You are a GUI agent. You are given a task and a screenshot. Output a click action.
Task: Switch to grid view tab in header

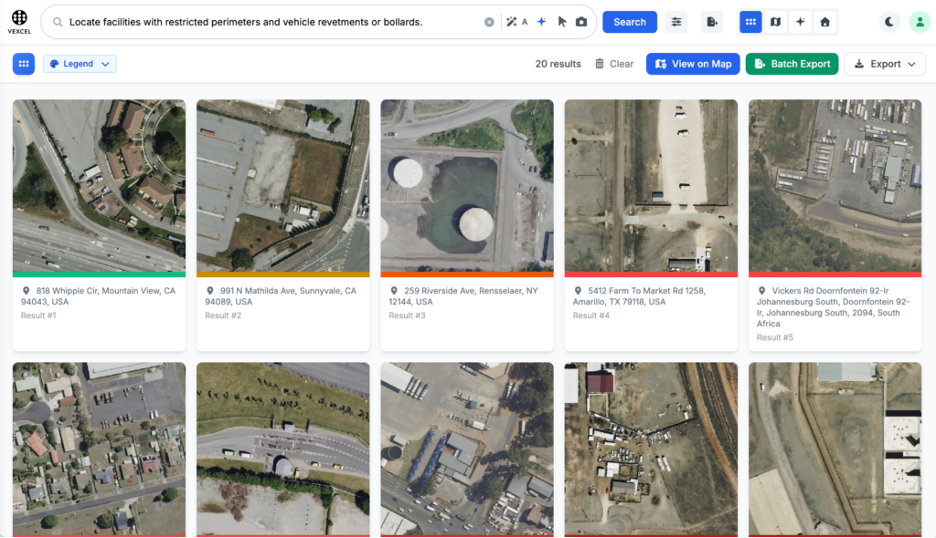(x=750, y=22)
